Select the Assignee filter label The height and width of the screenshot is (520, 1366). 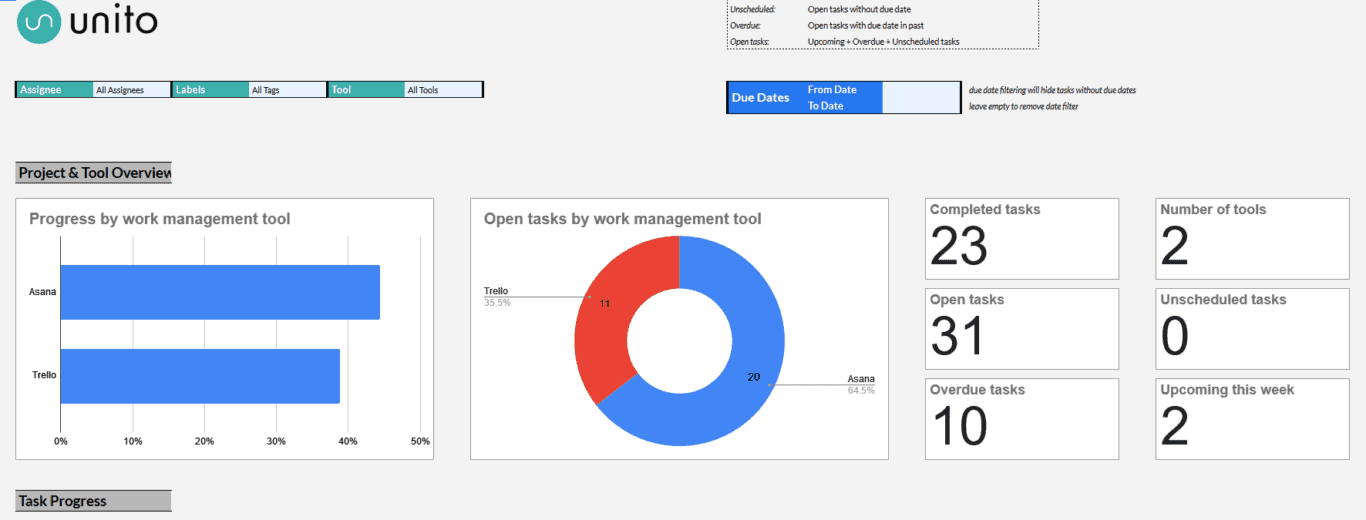pos(55,90)
